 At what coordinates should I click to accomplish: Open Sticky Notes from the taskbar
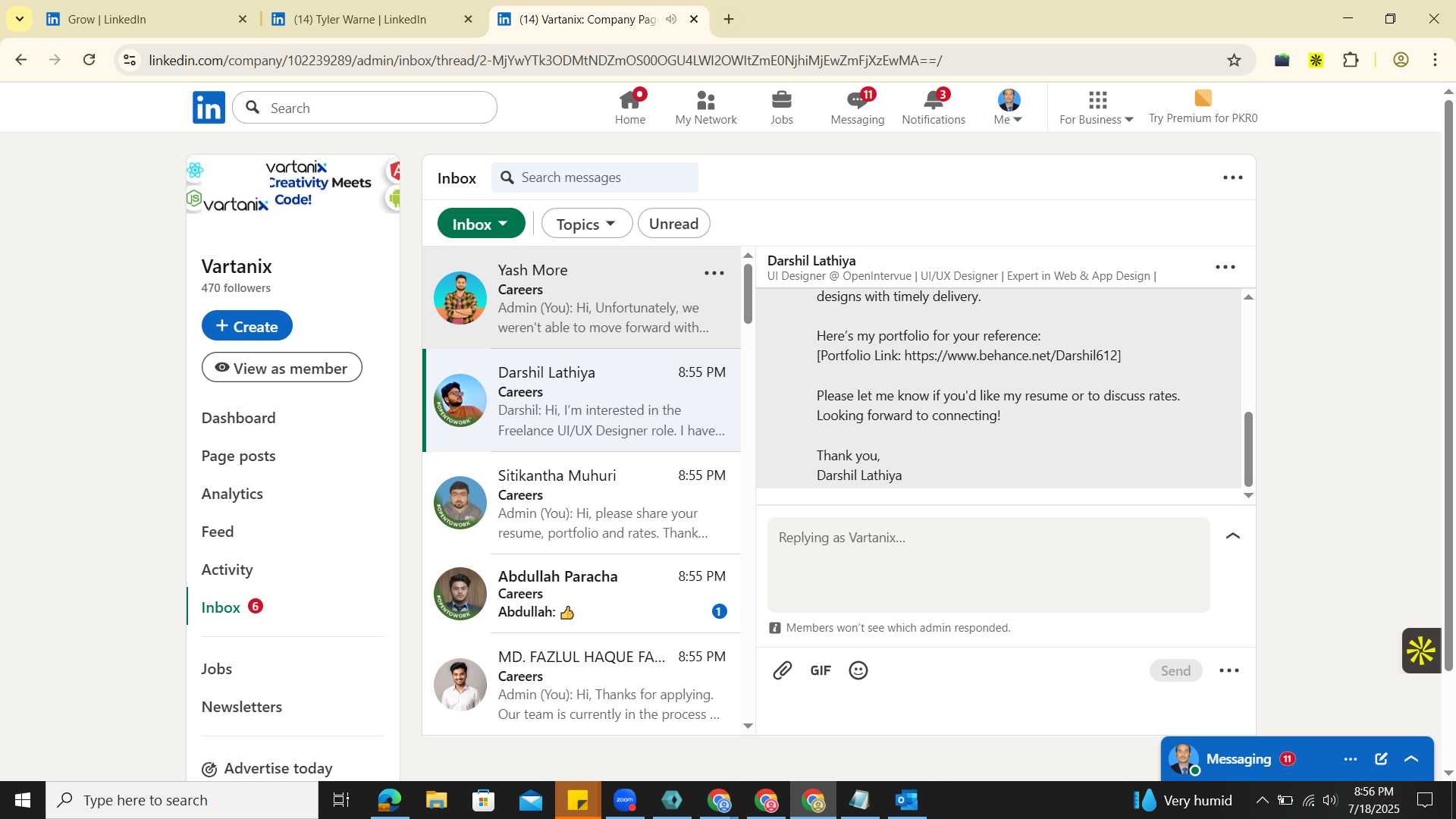tap(577, 800)
